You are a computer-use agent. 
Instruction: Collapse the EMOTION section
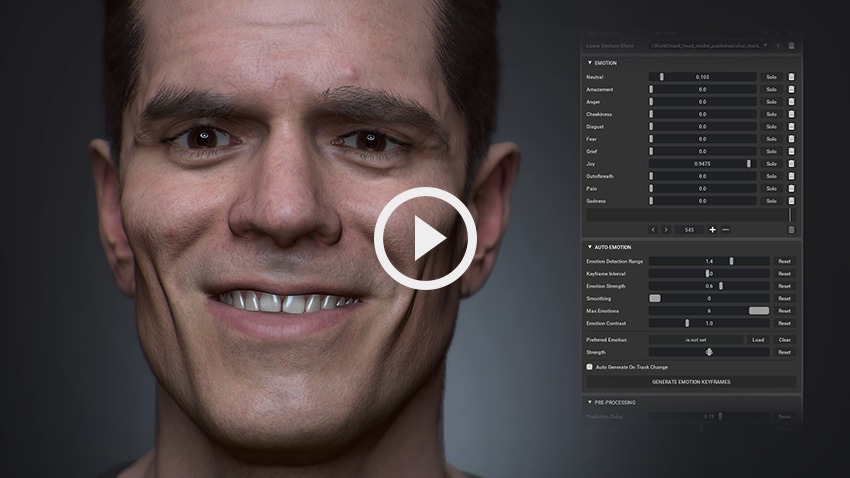588,63
